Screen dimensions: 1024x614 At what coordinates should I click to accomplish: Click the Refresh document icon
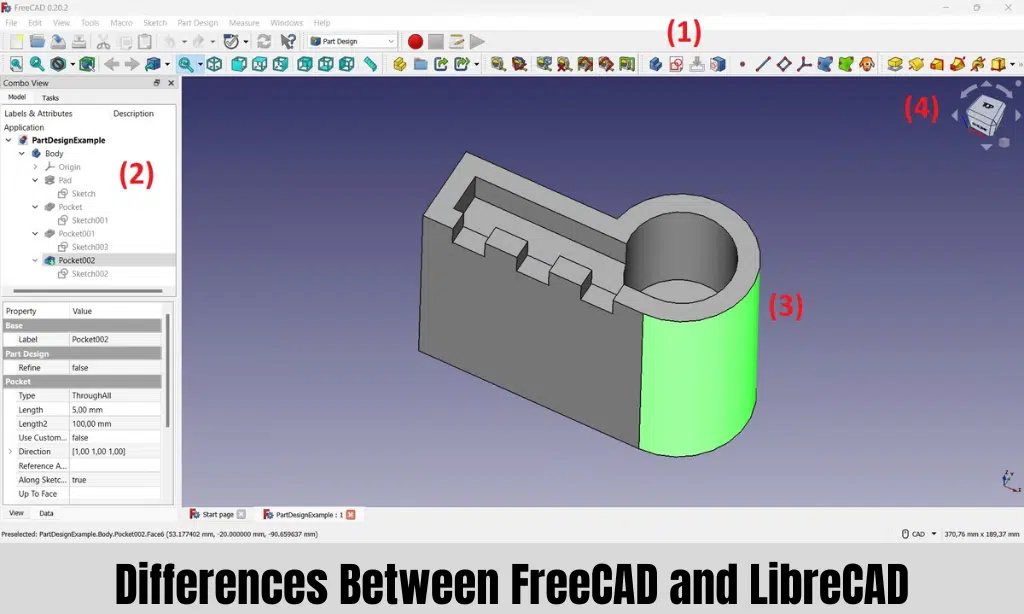[x=263, y=42]
